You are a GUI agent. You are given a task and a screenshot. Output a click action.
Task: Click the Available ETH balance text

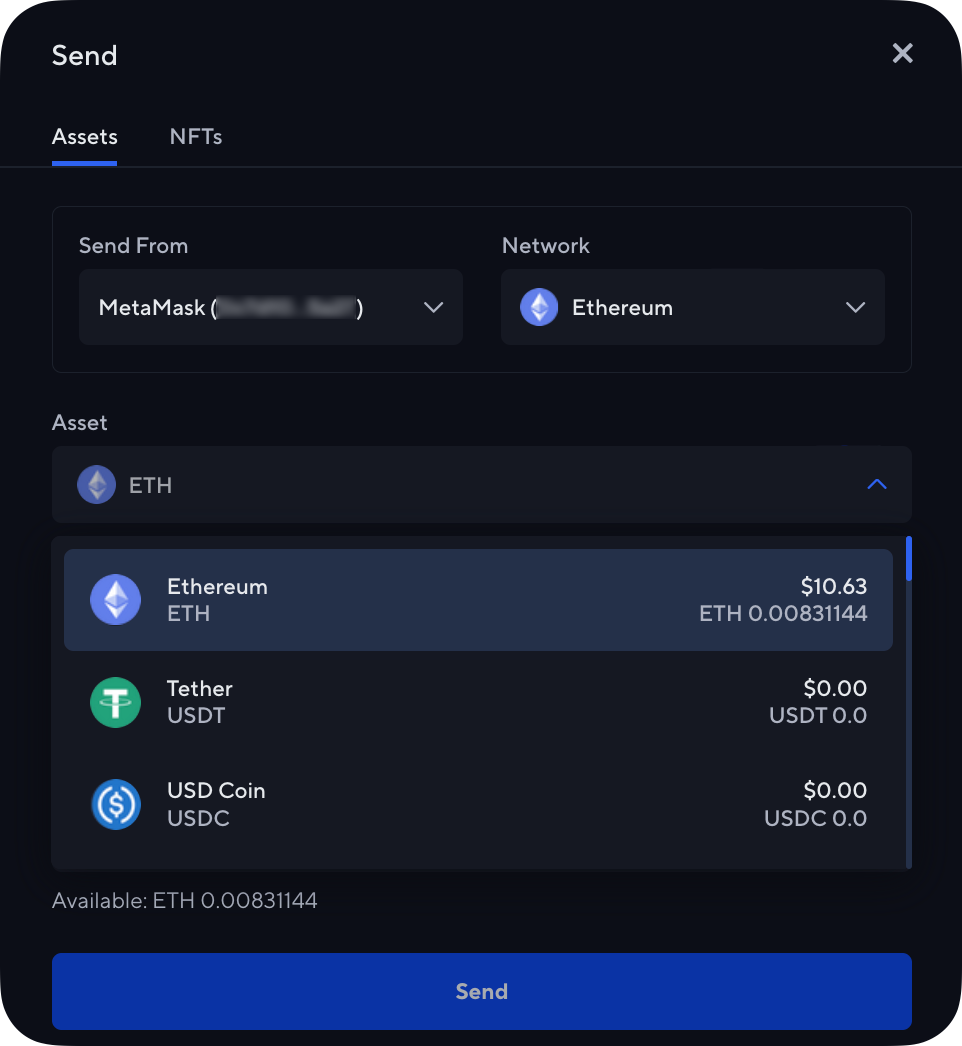(x=185, y=900)
